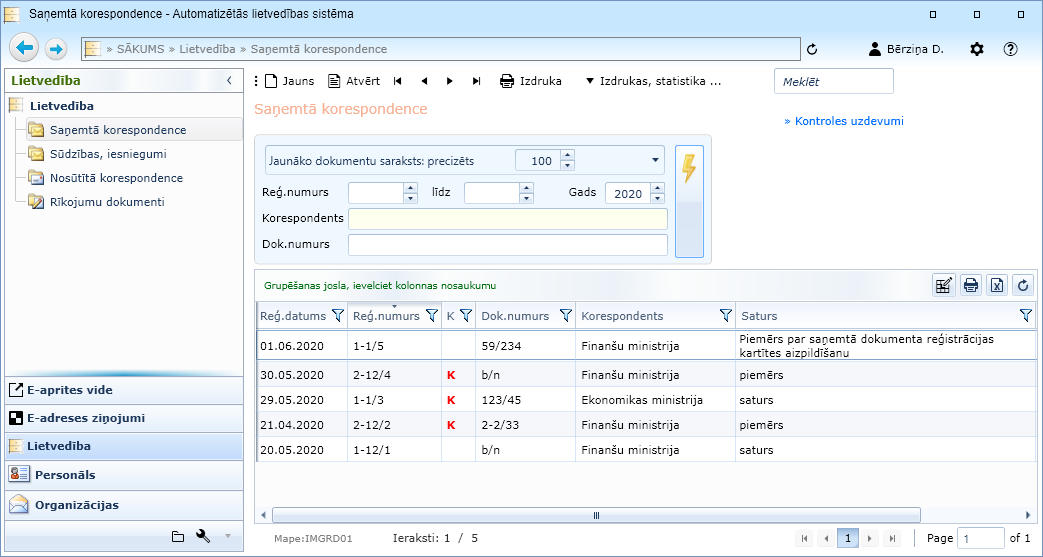Open the grid edit layout icon
The height and width of the screenshot is (557, 1043).
pyautogui.click(x=943, y=286)
